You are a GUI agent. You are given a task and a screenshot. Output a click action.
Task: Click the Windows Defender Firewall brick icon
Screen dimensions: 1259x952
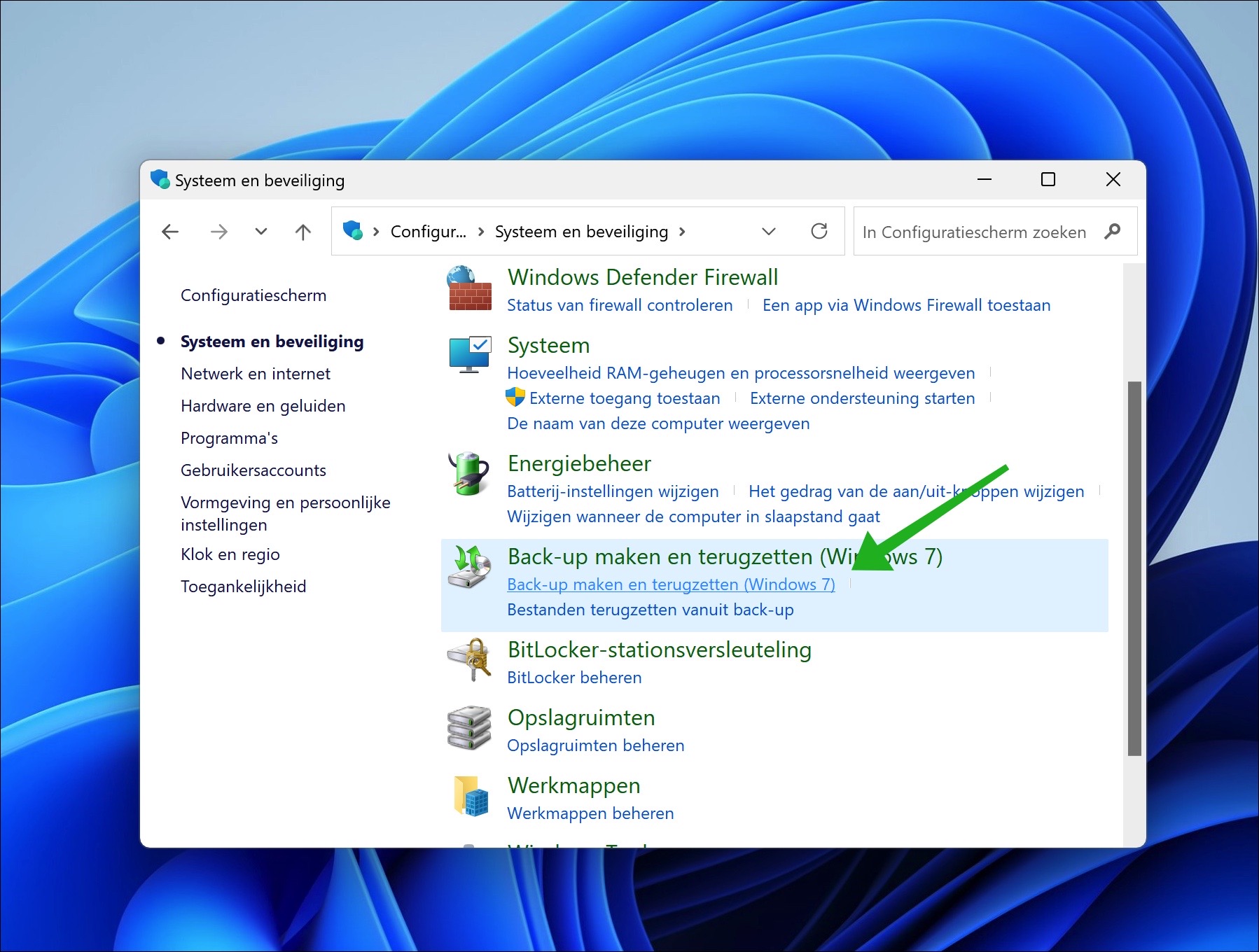pyautogui.click(x=469, y=290)
